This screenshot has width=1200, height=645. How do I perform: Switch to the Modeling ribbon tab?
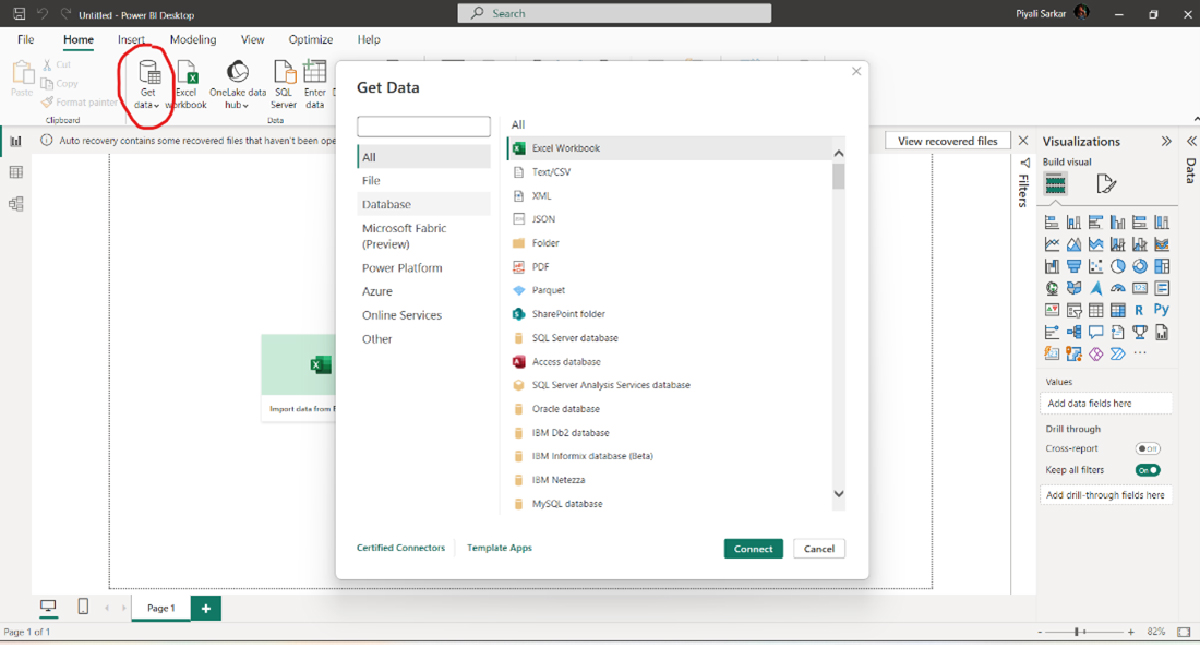(x=193, y=40)
